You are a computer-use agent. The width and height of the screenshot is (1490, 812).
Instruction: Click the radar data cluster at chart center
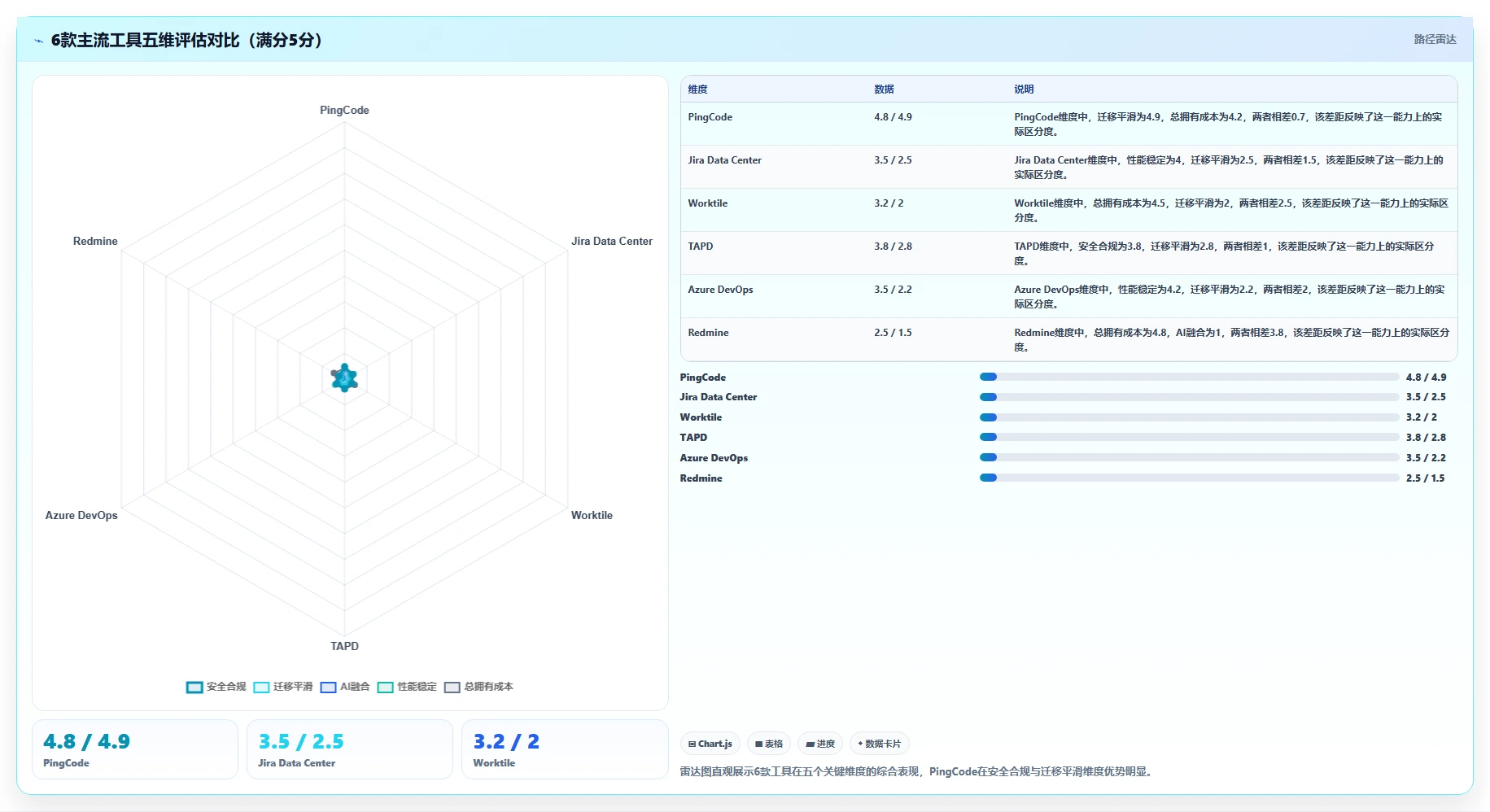point(344,378)
